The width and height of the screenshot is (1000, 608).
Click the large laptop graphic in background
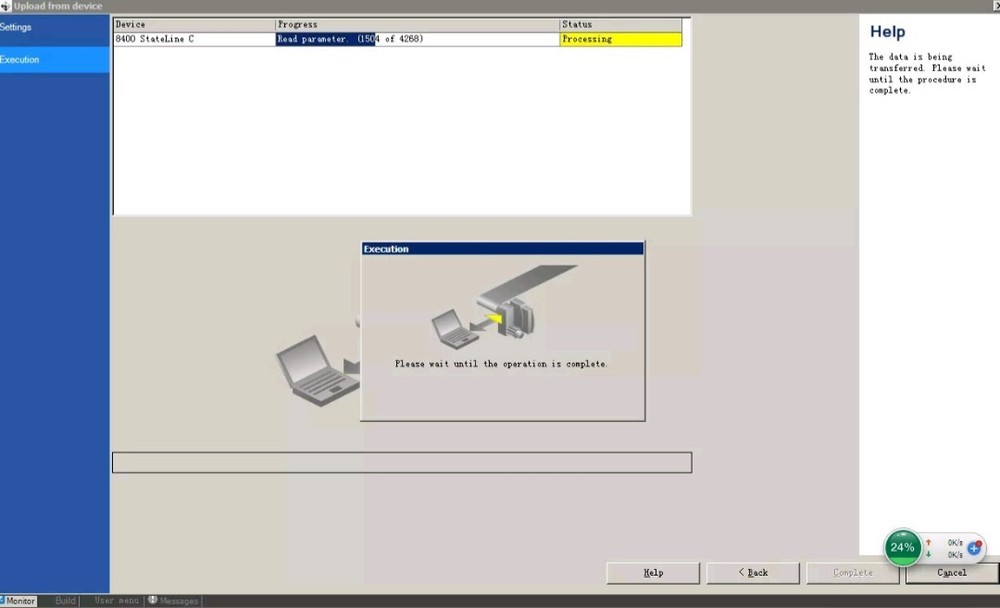[x=312, y=368]
